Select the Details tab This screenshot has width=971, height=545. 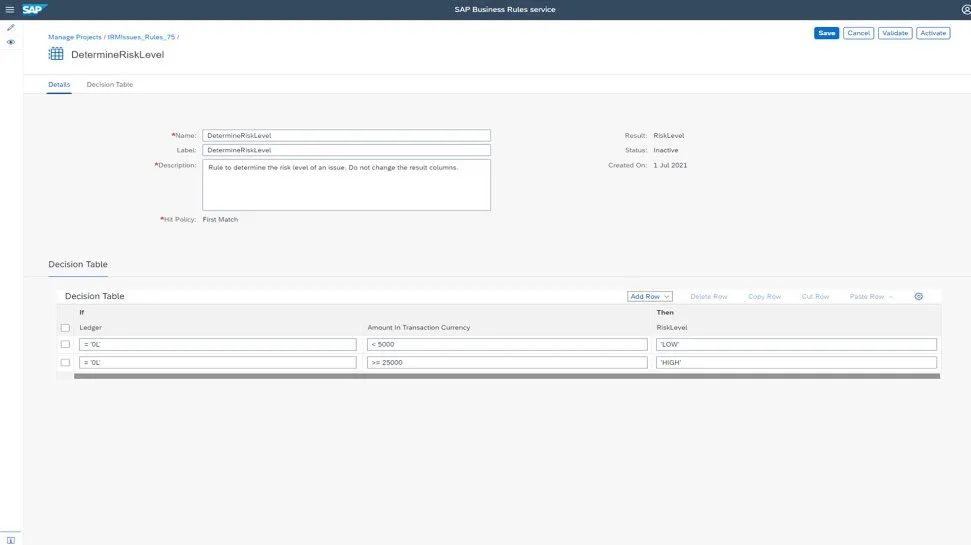[x=59, y=85]
